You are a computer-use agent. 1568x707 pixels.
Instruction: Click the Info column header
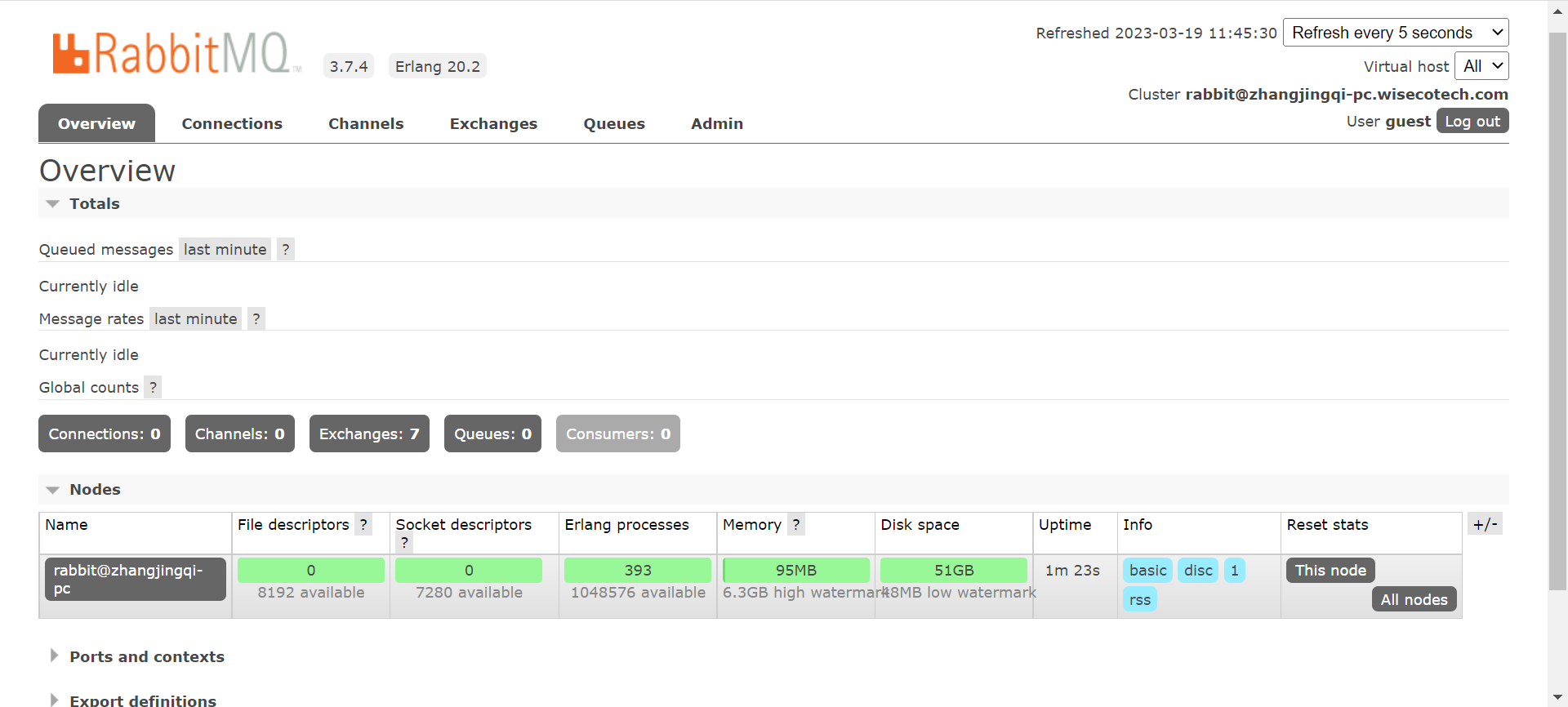[1138, 524]
